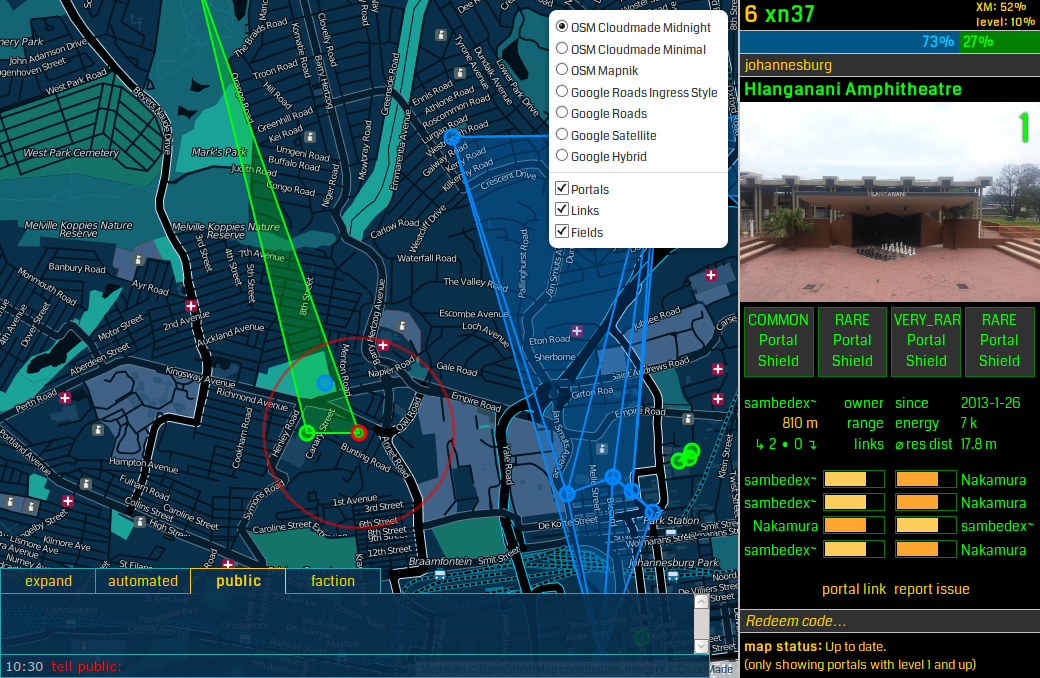Switch to the automated chat tab

(x=143, y=581)
